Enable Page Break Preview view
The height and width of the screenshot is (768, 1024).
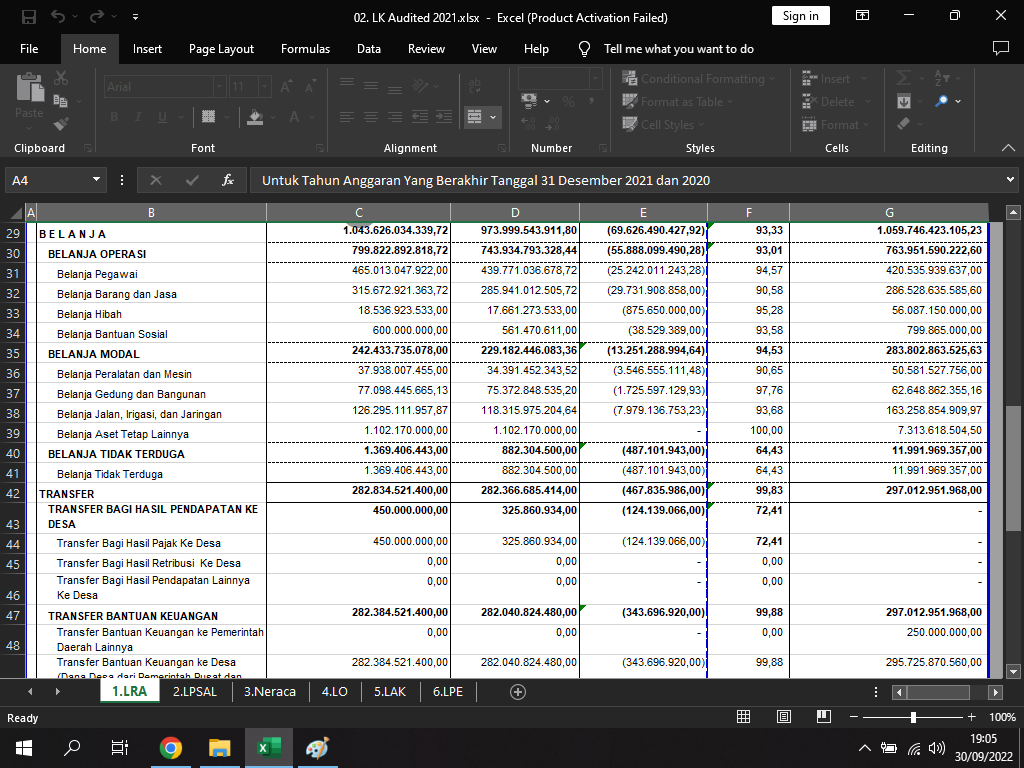pyautogui.click(x=823, y=717)
